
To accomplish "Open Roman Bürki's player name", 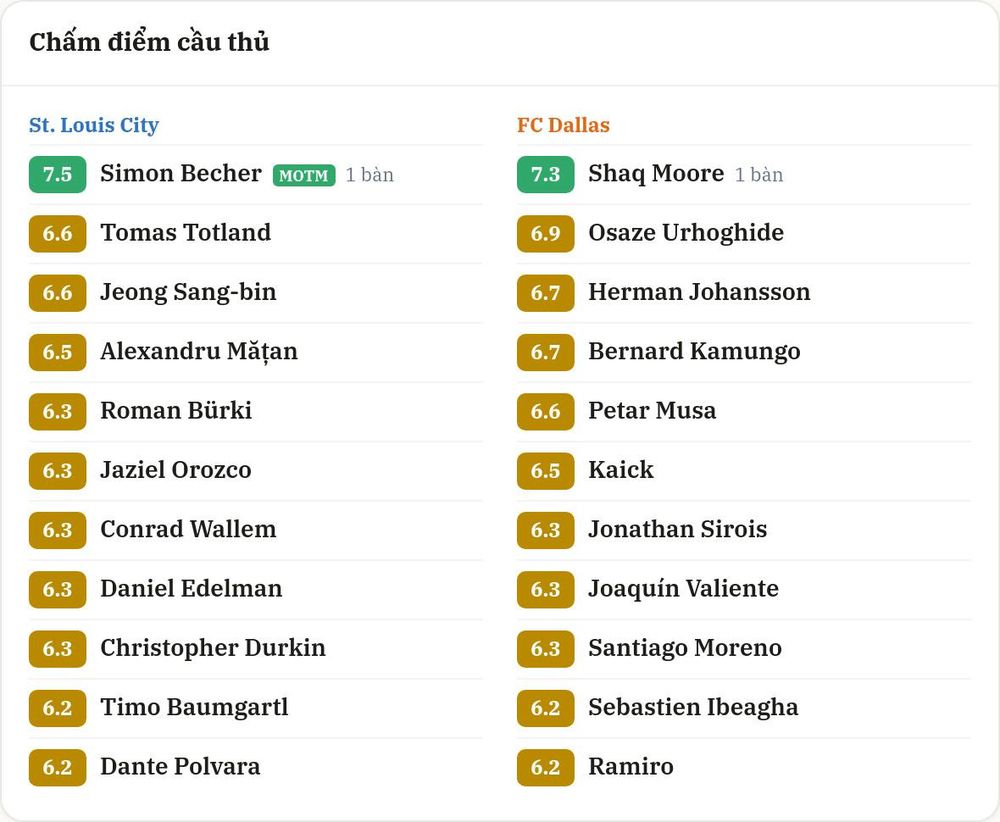I will point(176,411).
